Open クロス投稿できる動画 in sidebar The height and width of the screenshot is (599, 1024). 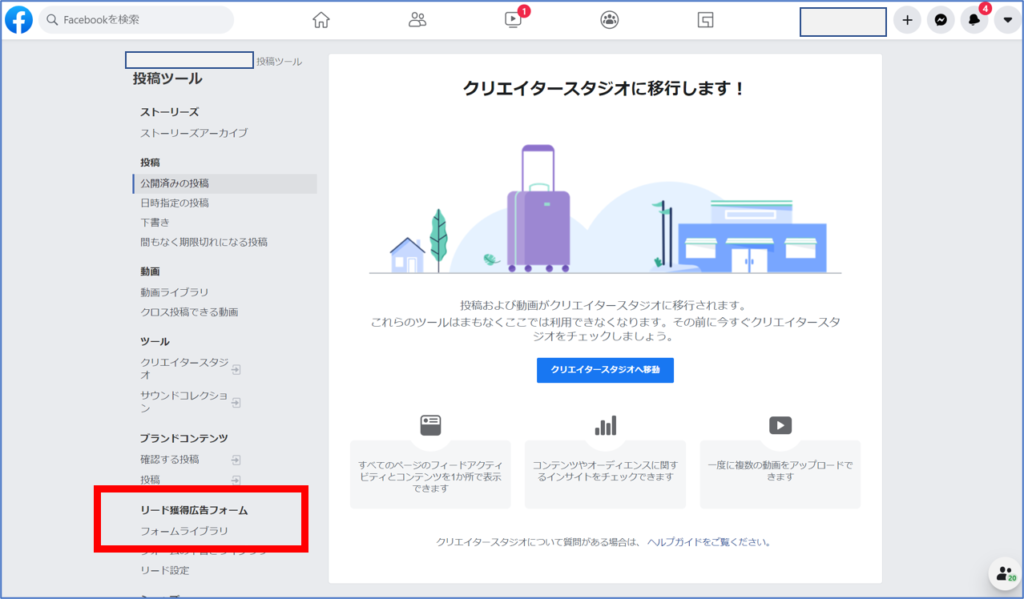click(189, 312)
